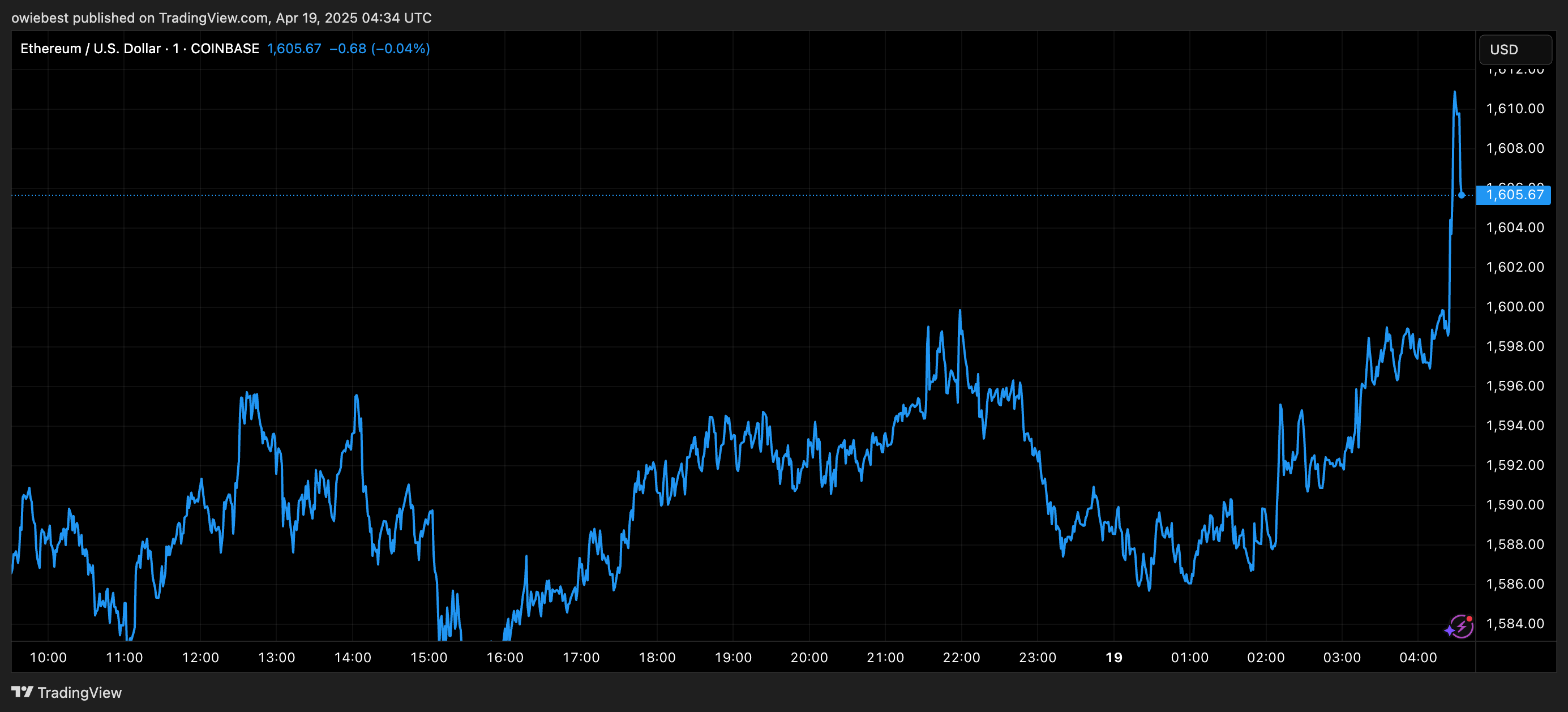Select the 19 date marker on time axis

1113,657
